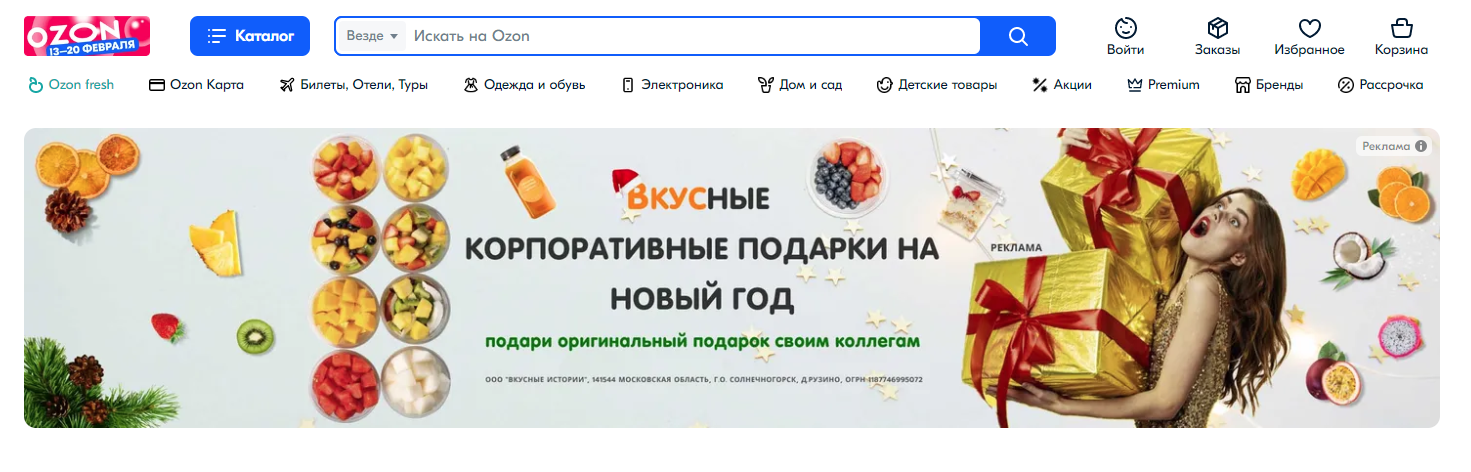Screen dimensions: 1471x472
Task: Go to Акции percent-icon link
Action: tap(1062, 85)
